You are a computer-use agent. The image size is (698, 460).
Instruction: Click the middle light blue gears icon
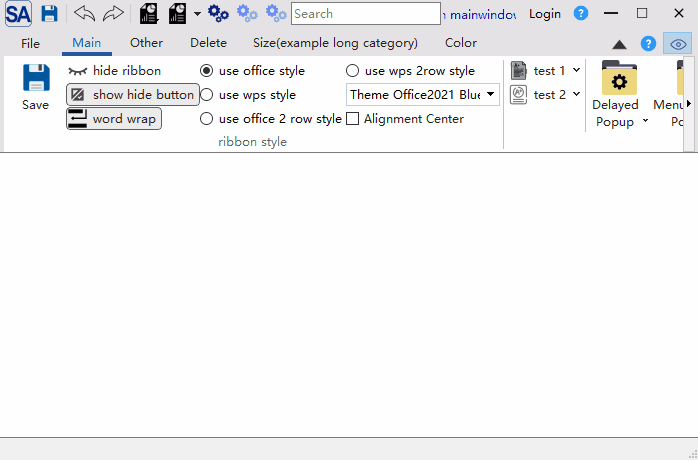click(x=247, y=14)
